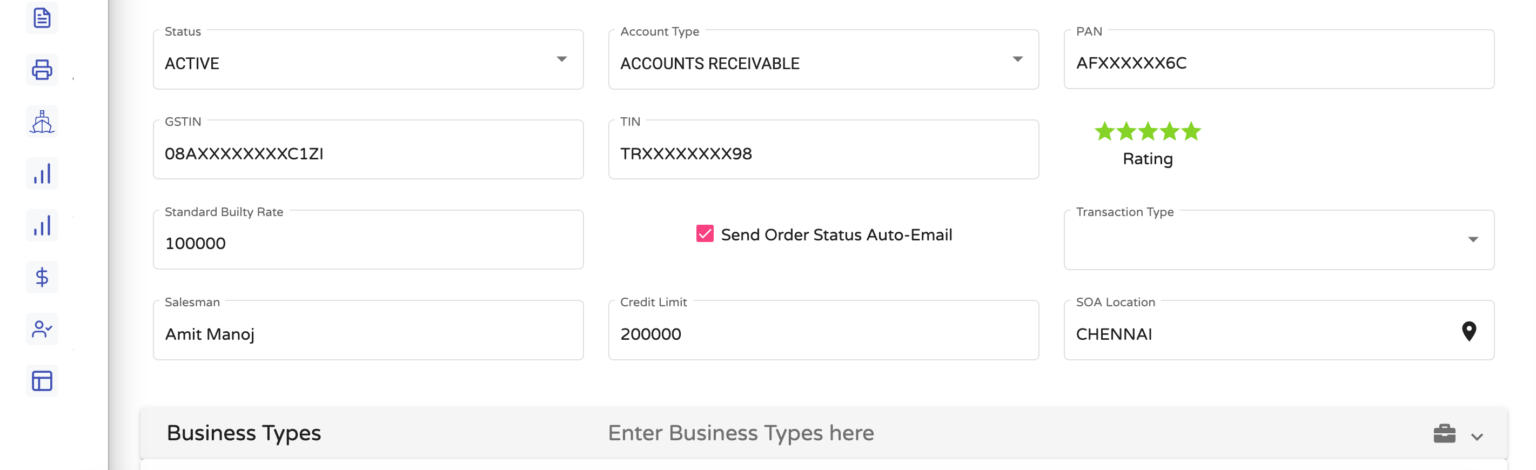
Task: Open the Account Type dropdown
Action: 823,59
